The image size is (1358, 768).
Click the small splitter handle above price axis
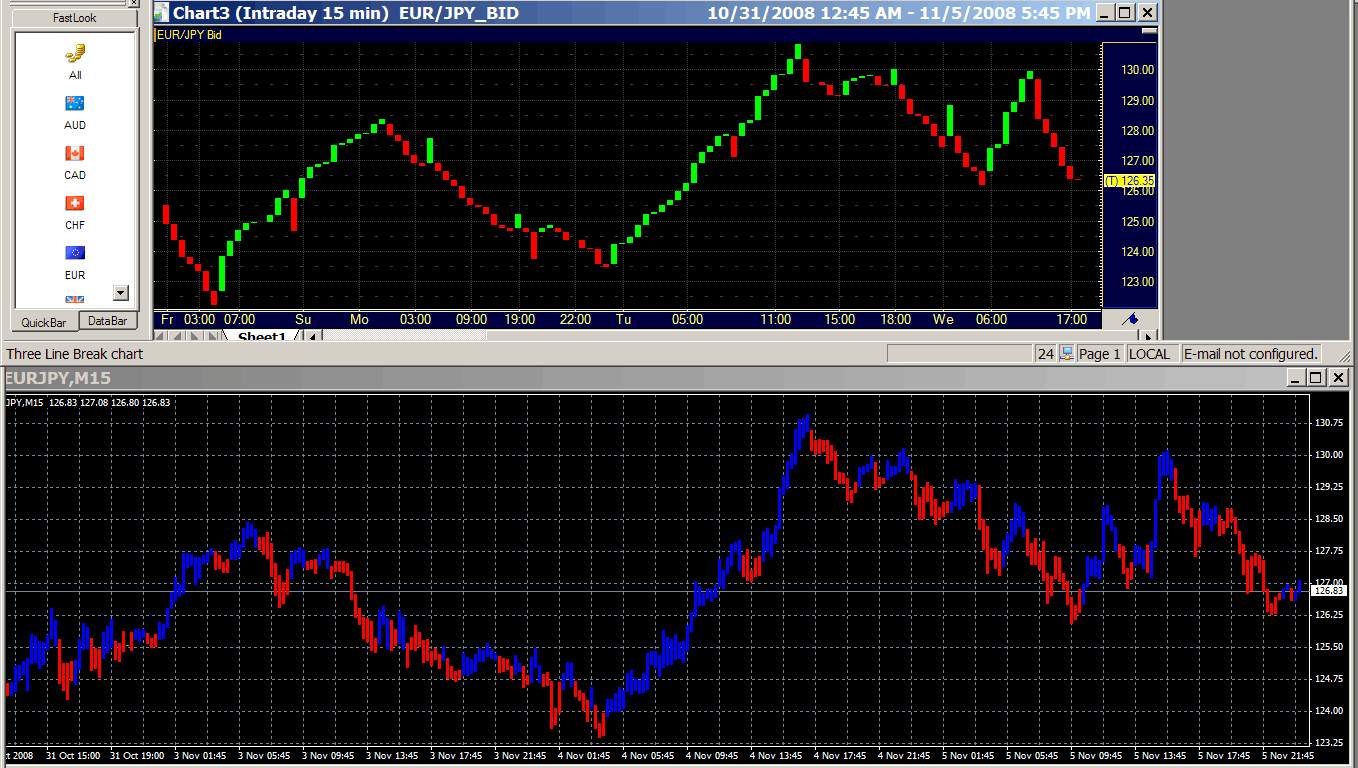tap(1148, 32)
